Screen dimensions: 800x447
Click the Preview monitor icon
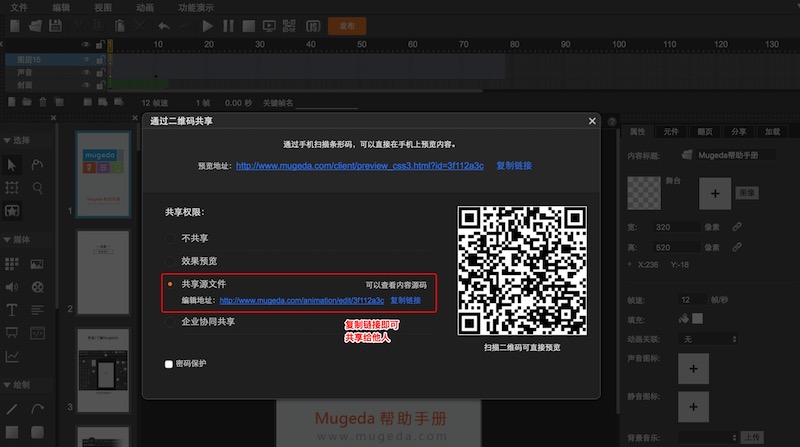click(x=269, y=26)
